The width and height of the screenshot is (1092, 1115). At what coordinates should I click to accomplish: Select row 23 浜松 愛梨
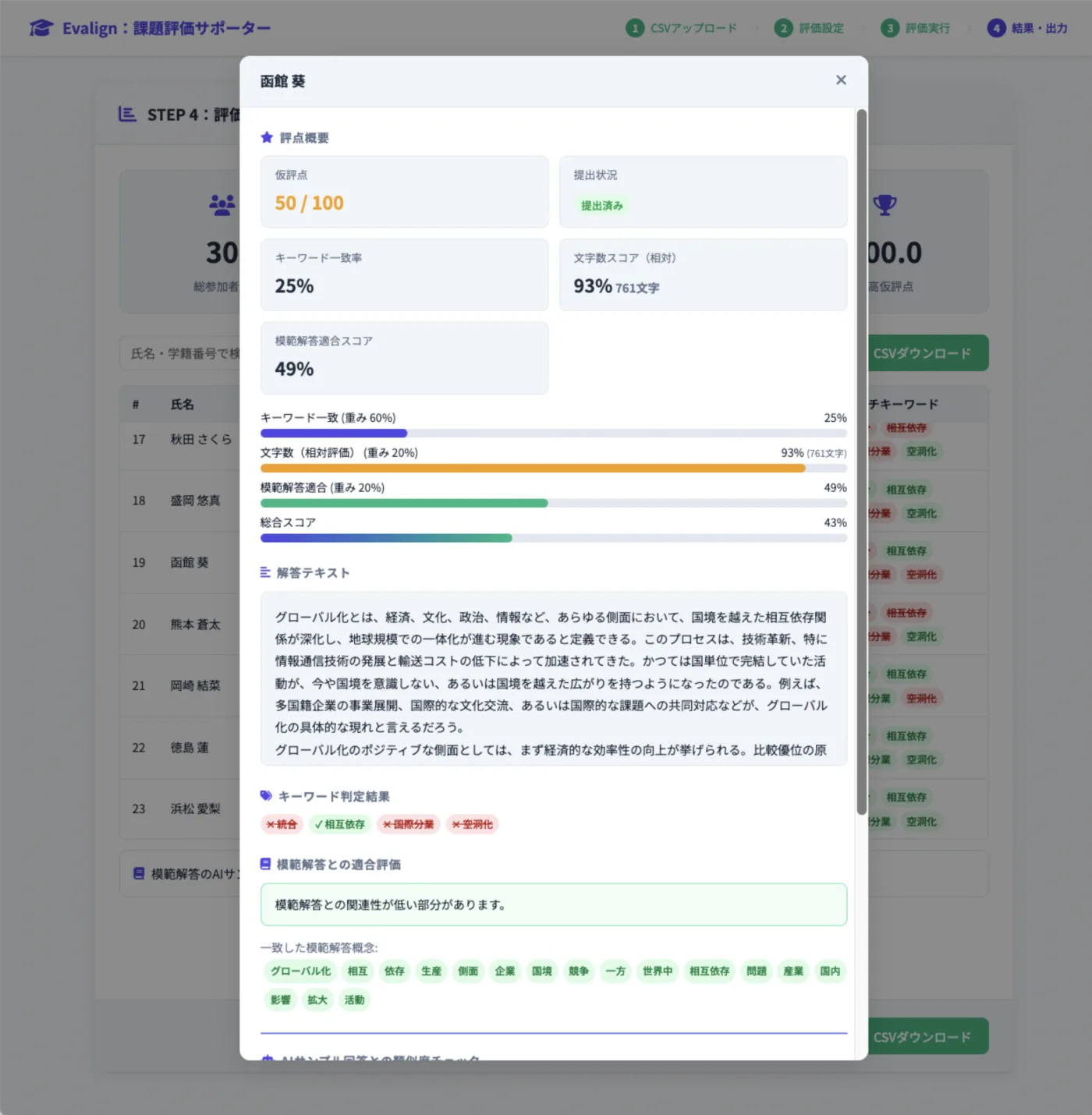pyautogui.click(x=179, y=809)
